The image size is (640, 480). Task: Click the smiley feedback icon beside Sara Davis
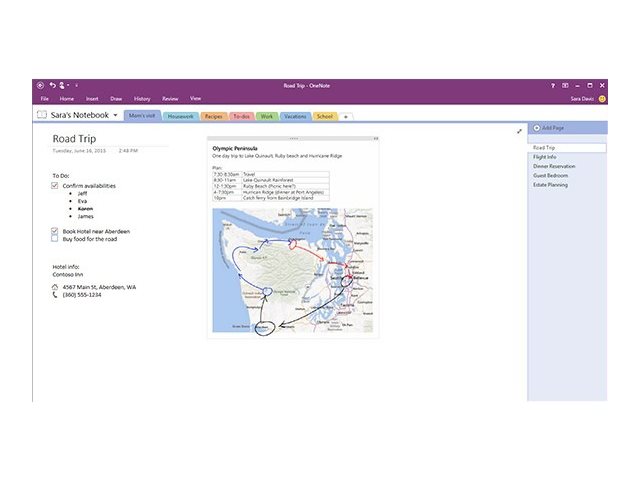(602, 99)
